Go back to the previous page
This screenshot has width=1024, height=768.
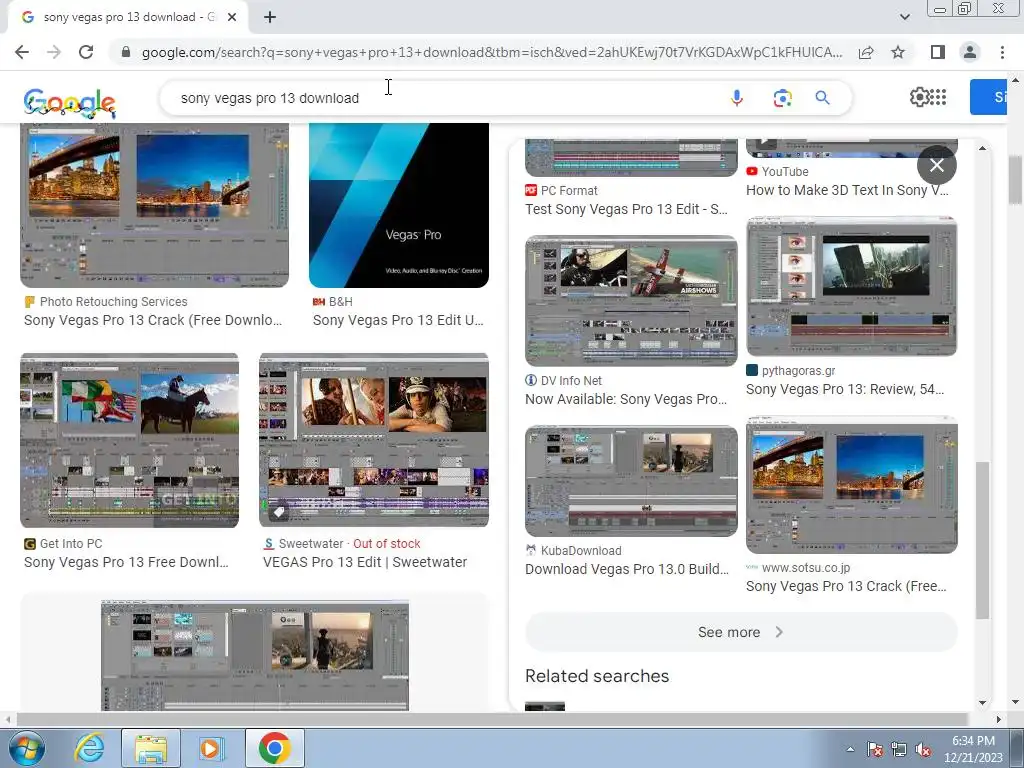tap(22, 52)
